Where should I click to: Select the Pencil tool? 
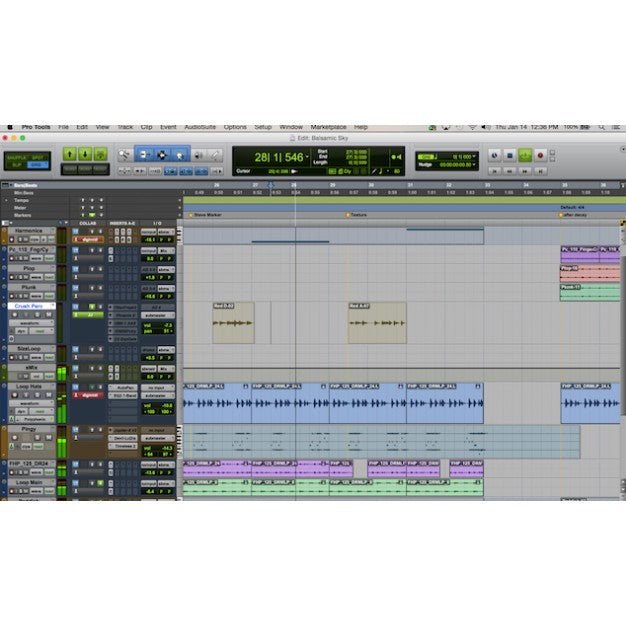coord(215,155)
